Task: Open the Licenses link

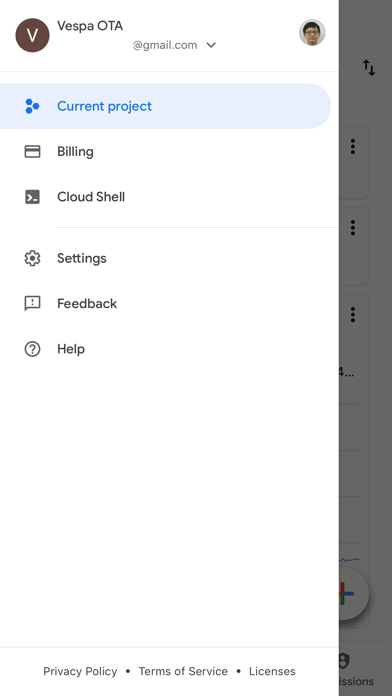Action: point(272,672)
